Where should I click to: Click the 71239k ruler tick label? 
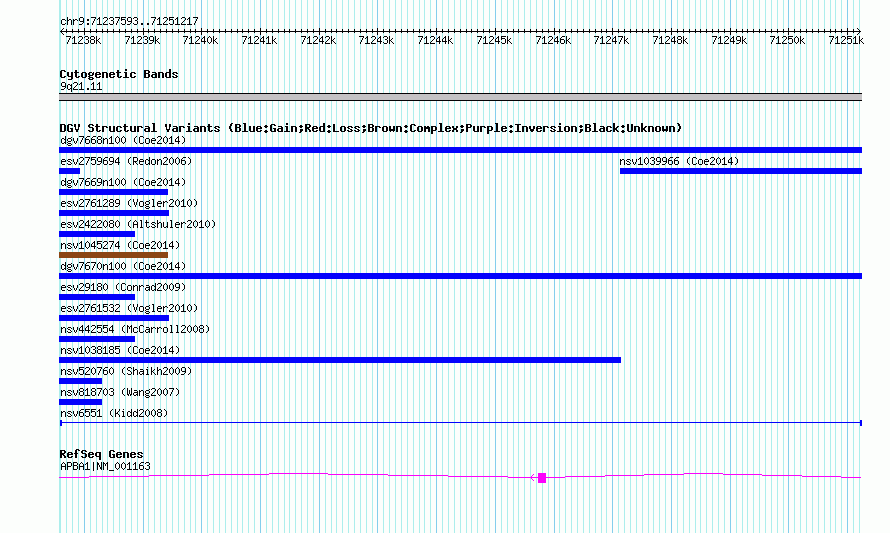point(142,40)
